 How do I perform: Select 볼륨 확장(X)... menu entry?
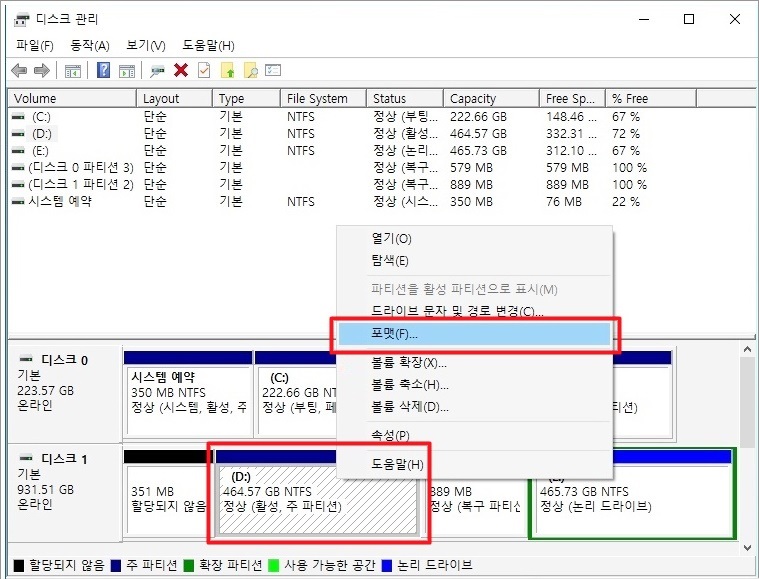pyautogui.click(x=475, y=363)
